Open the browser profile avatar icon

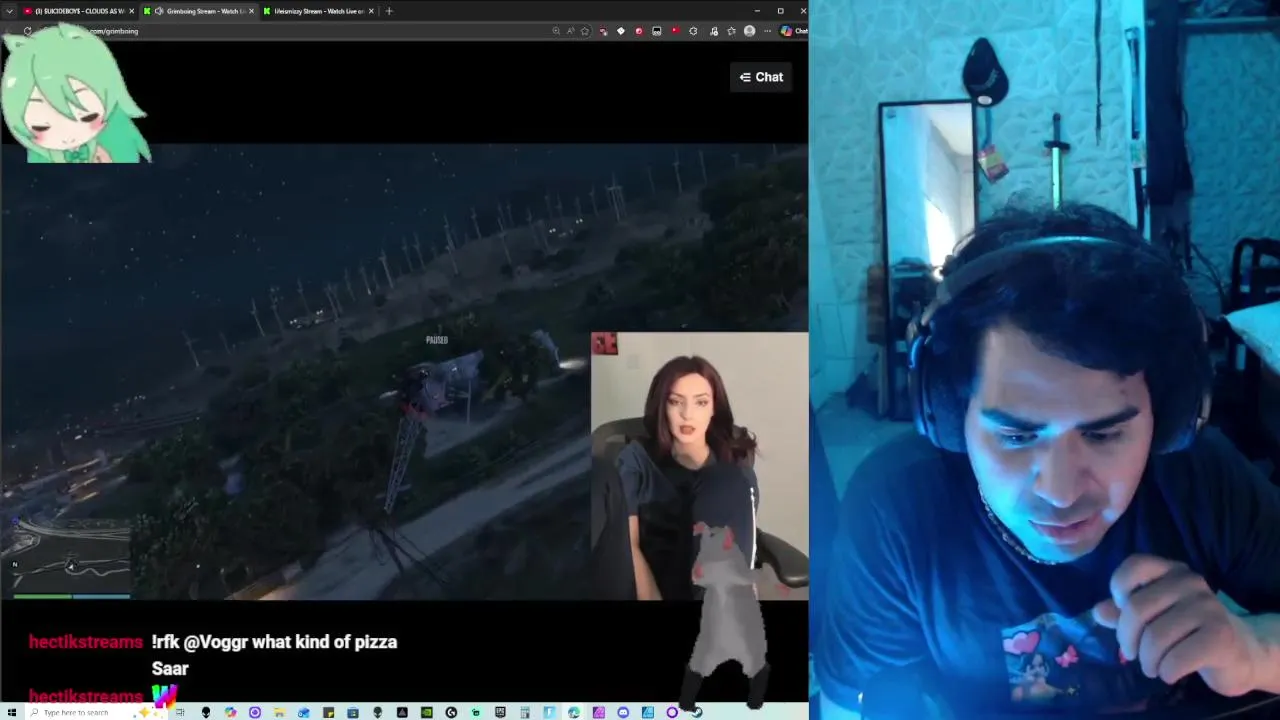pyautogui.click(x=749, y=31)
